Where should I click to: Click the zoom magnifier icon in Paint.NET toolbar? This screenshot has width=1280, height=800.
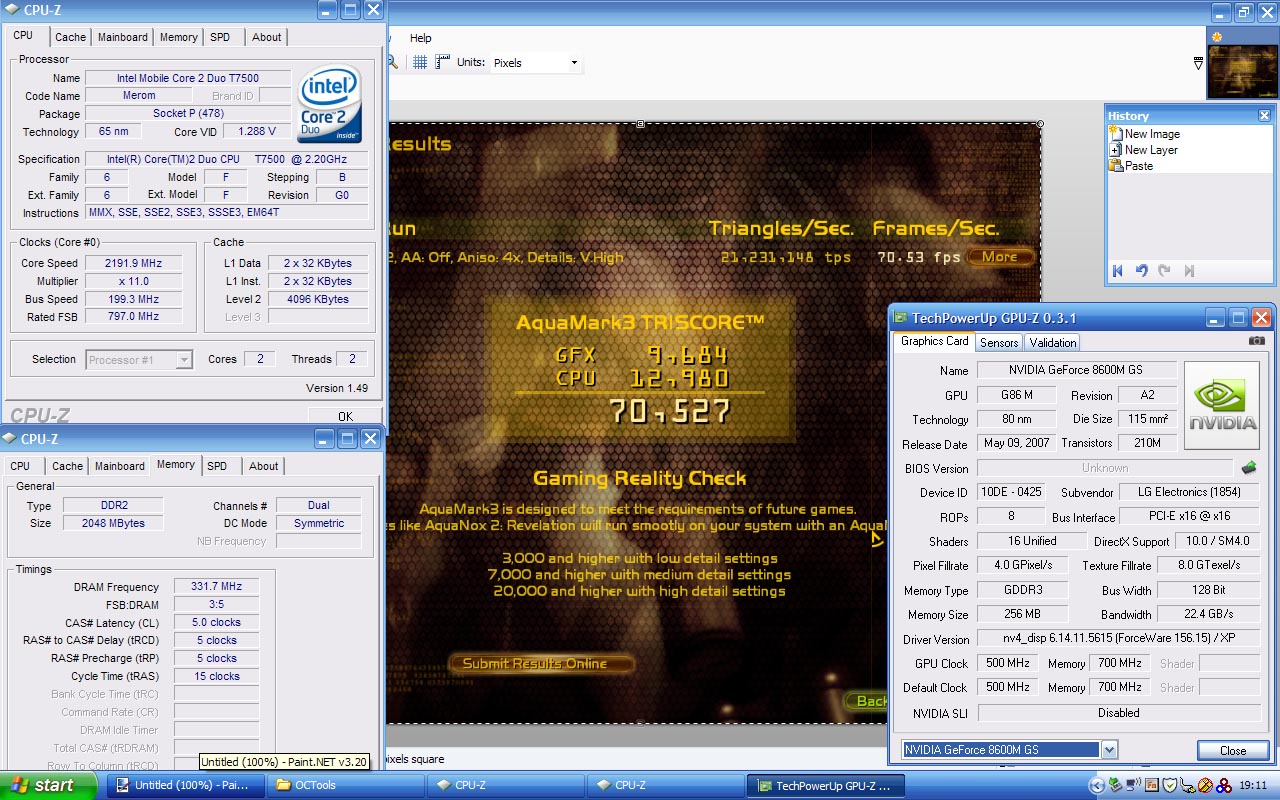393,62
